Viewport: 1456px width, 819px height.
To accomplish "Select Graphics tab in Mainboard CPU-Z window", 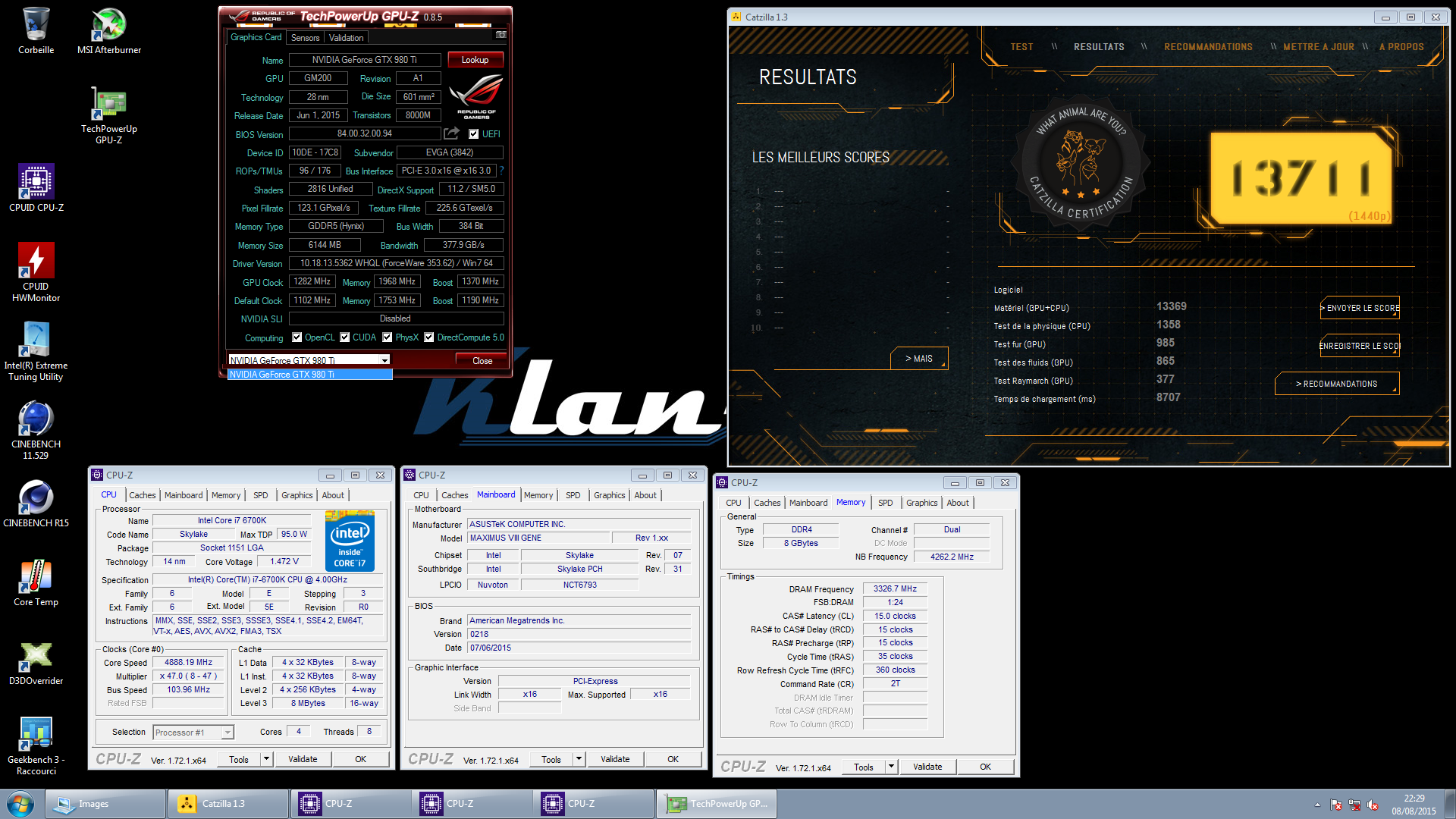I will 609,495.
